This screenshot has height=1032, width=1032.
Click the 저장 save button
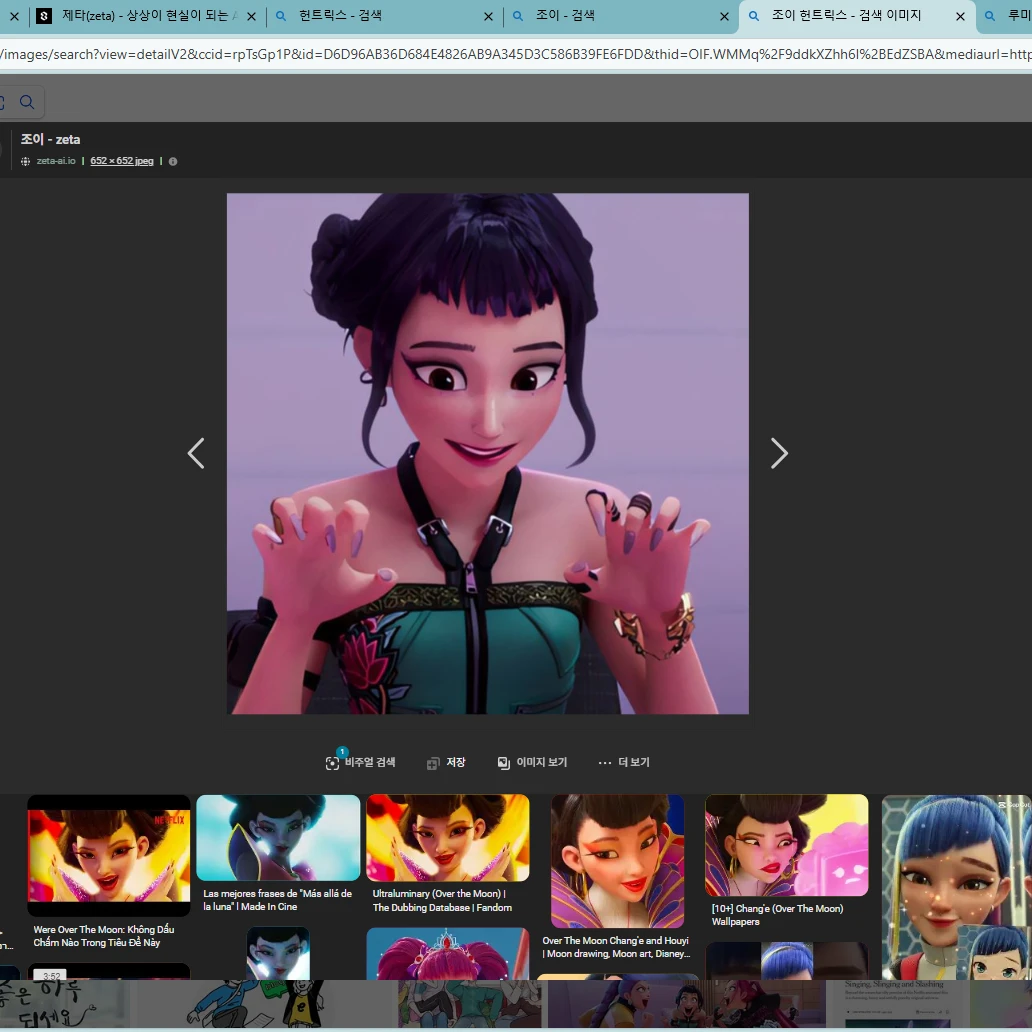click(446, 762)
